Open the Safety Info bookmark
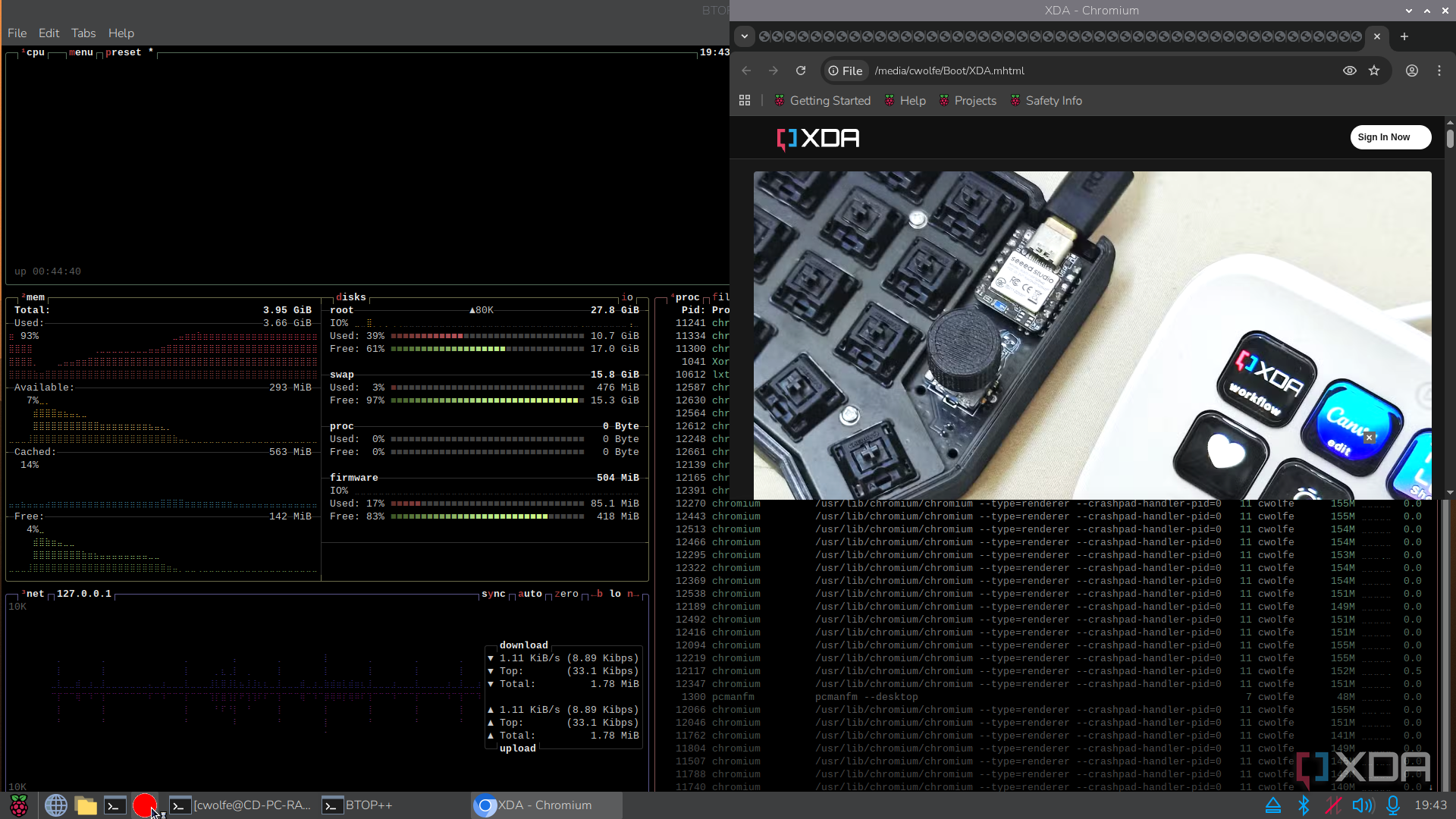 (x=1046, y=101)
